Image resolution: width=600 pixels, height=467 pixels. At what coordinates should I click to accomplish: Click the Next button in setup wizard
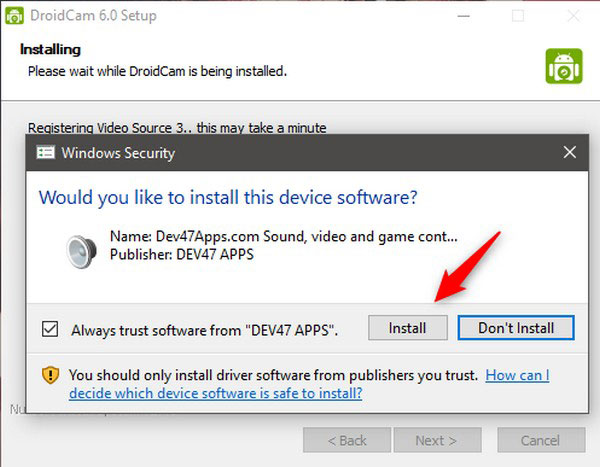coord(437,440)
